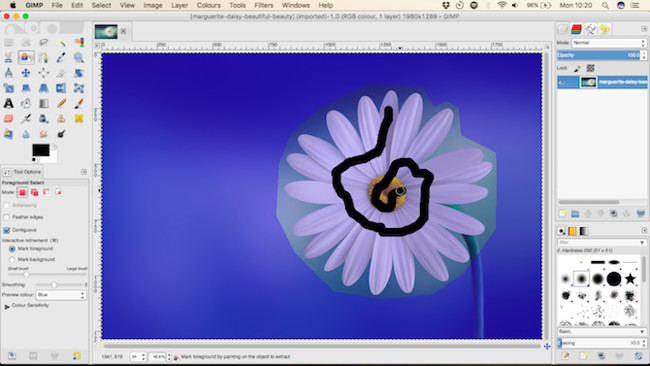The image size is (650, 366).
Task: Open the Colours menu
Action: [x=209, y=5]
